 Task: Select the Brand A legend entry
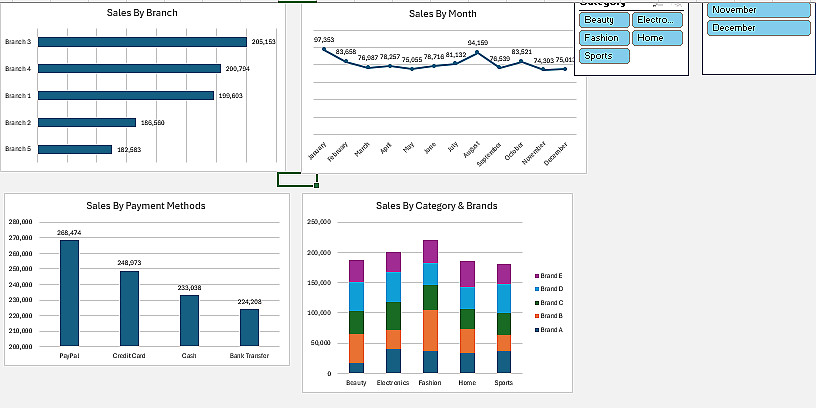[x=549, y=330]
